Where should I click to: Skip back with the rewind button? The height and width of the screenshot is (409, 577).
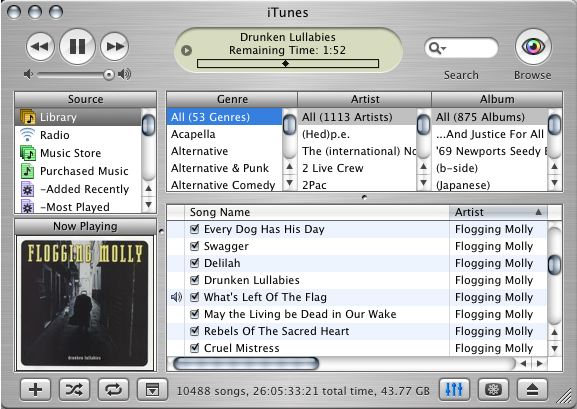click(40, 47)
